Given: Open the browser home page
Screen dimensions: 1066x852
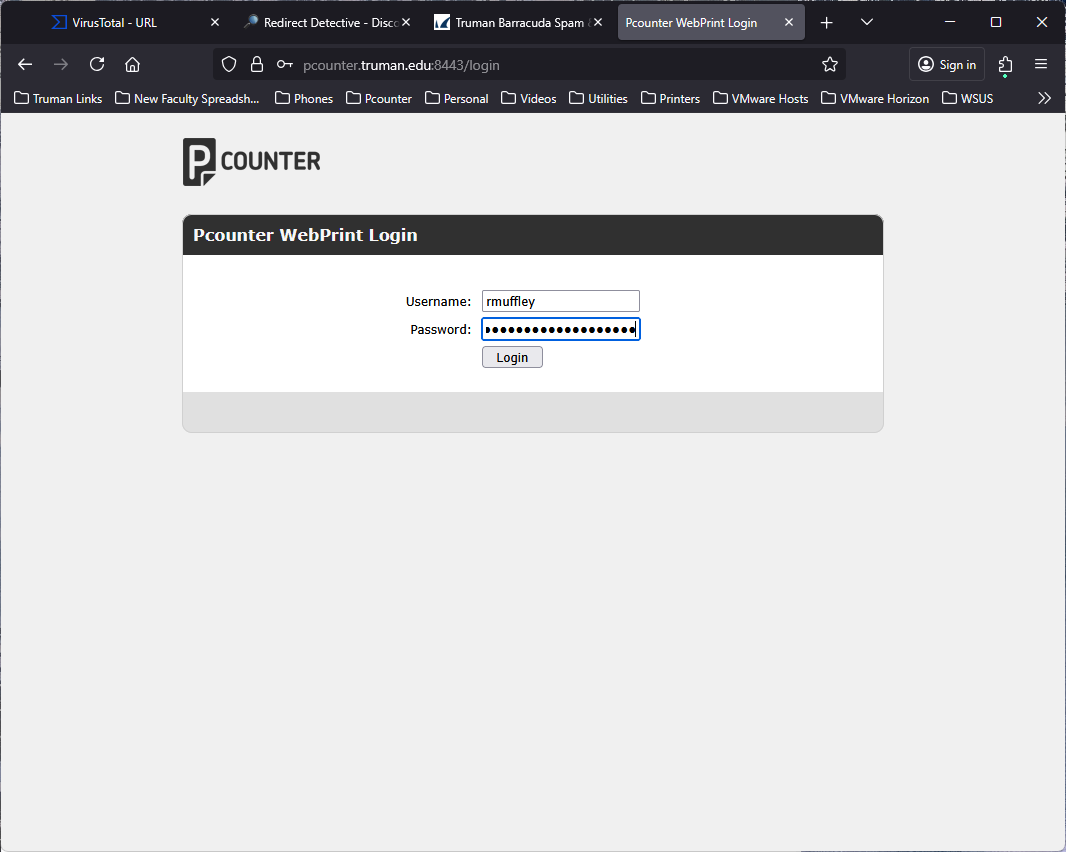Looking at the screenshot, I should (x=133, y=65).
